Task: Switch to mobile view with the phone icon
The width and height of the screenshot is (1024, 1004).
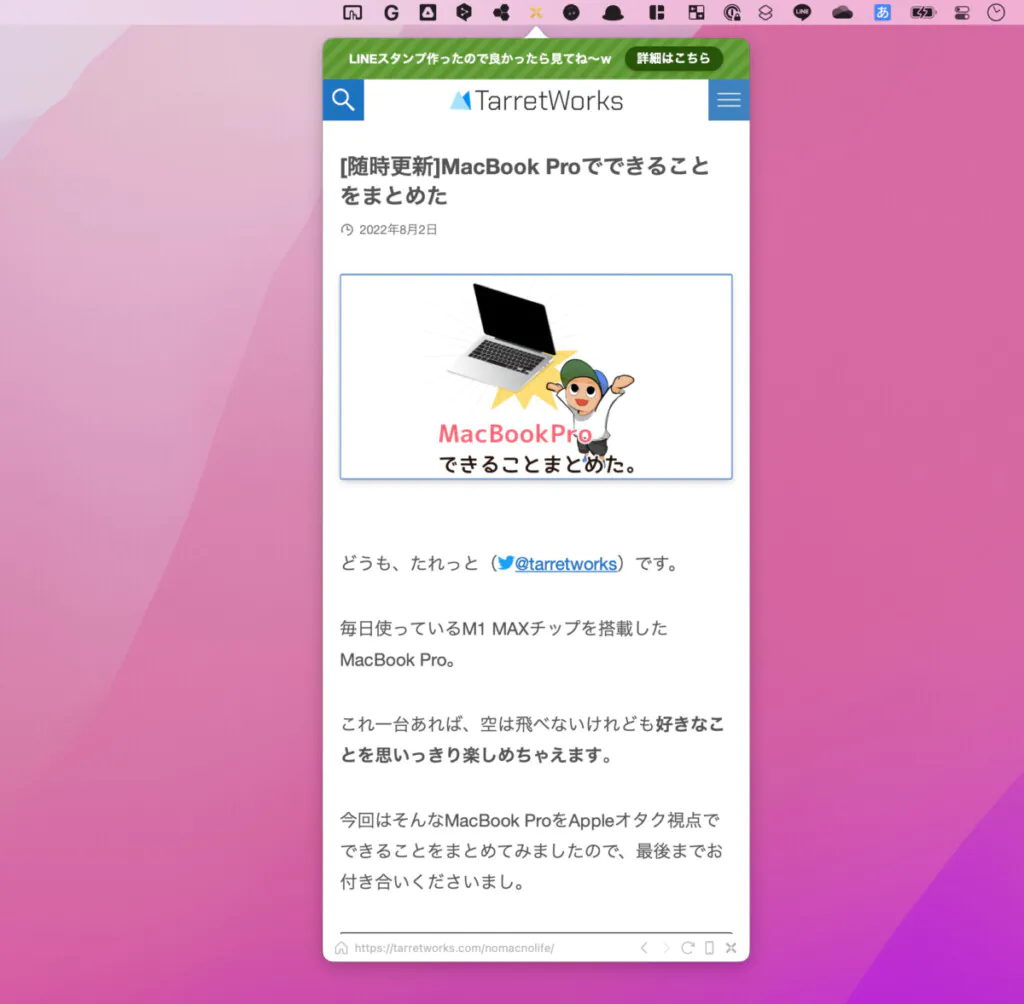Action: coord(709,948)
